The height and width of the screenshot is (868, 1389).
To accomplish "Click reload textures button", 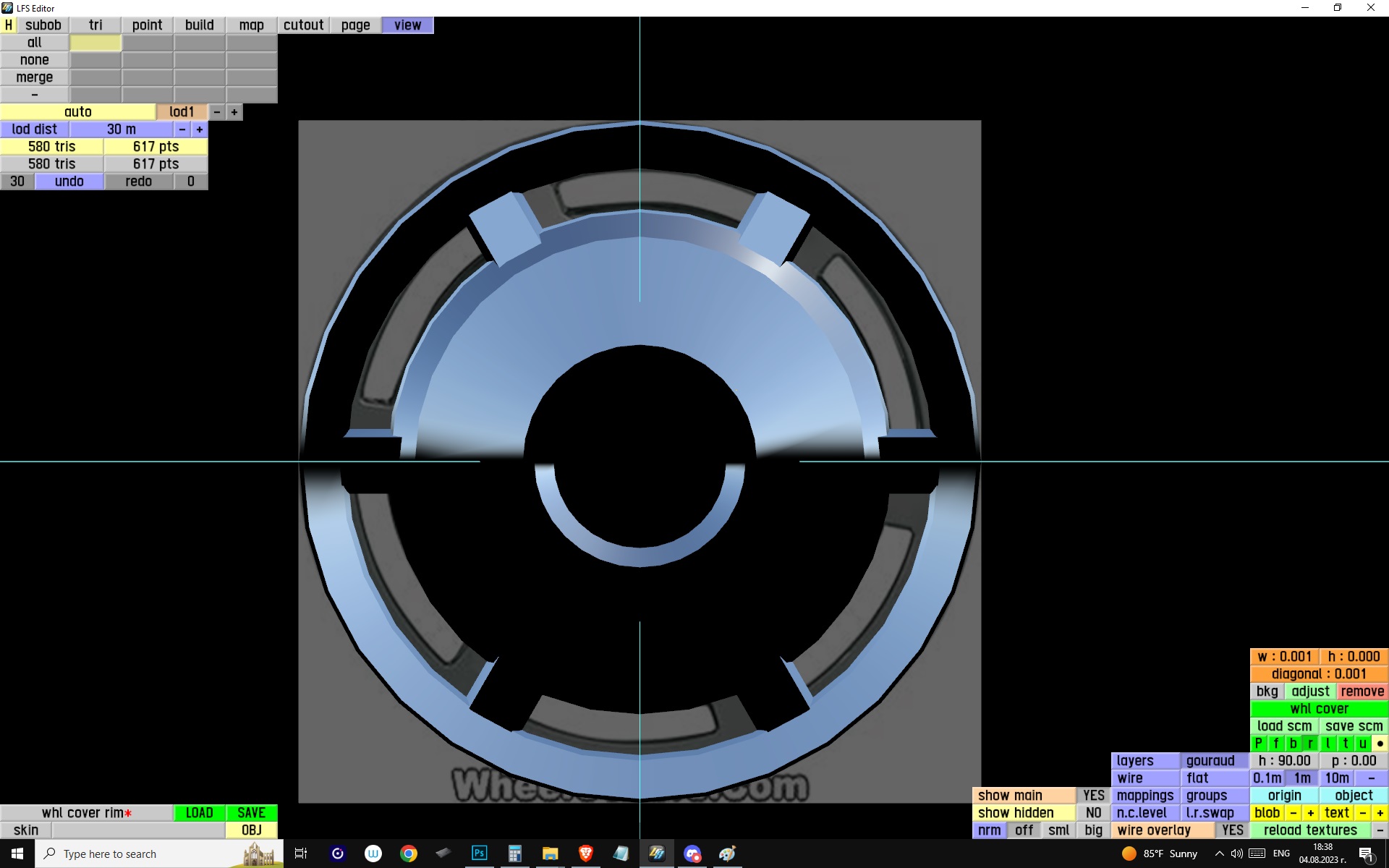I will point(1309,830).
